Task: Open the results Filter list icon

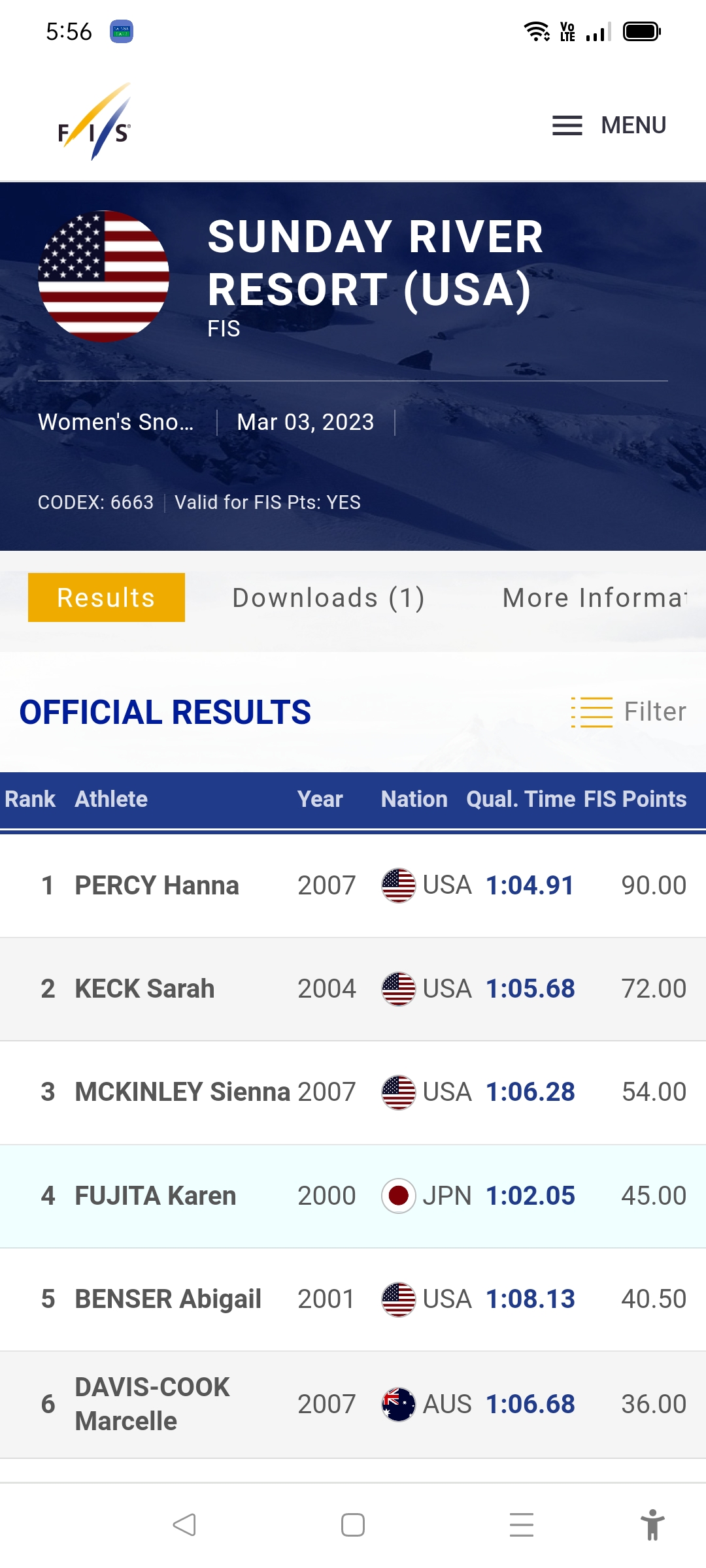Action: (592, 711)
